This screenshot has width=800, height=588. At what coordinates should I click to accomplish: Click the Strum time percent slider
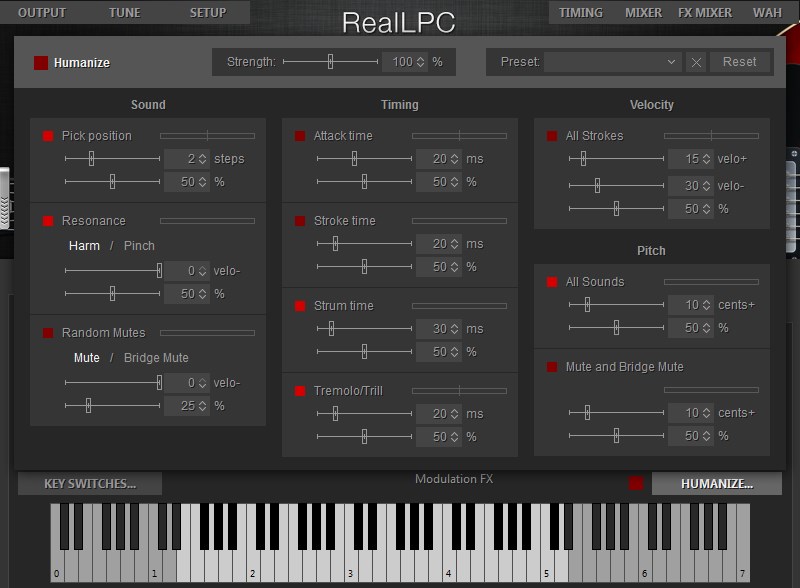(x=364, y=351)
